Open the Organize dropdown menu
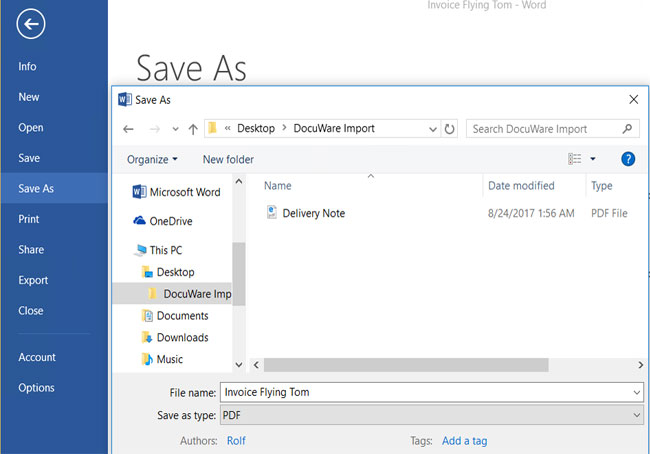Image resolution: width=650 pixels, height=454 pixels. pyautogui.click(x=152, y=159)
